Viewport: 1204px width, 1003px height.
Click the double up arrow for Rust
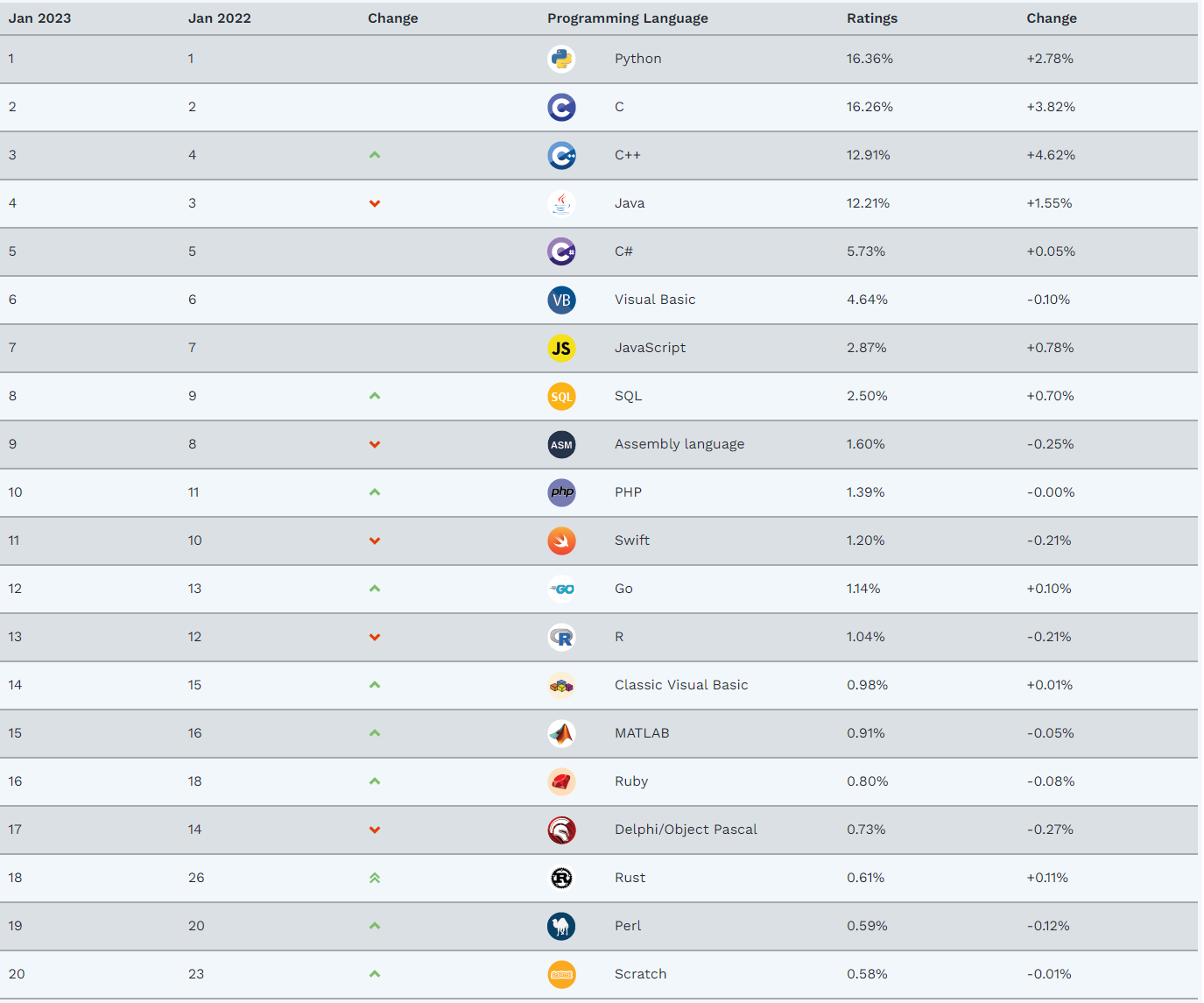(x=375, y=878)
